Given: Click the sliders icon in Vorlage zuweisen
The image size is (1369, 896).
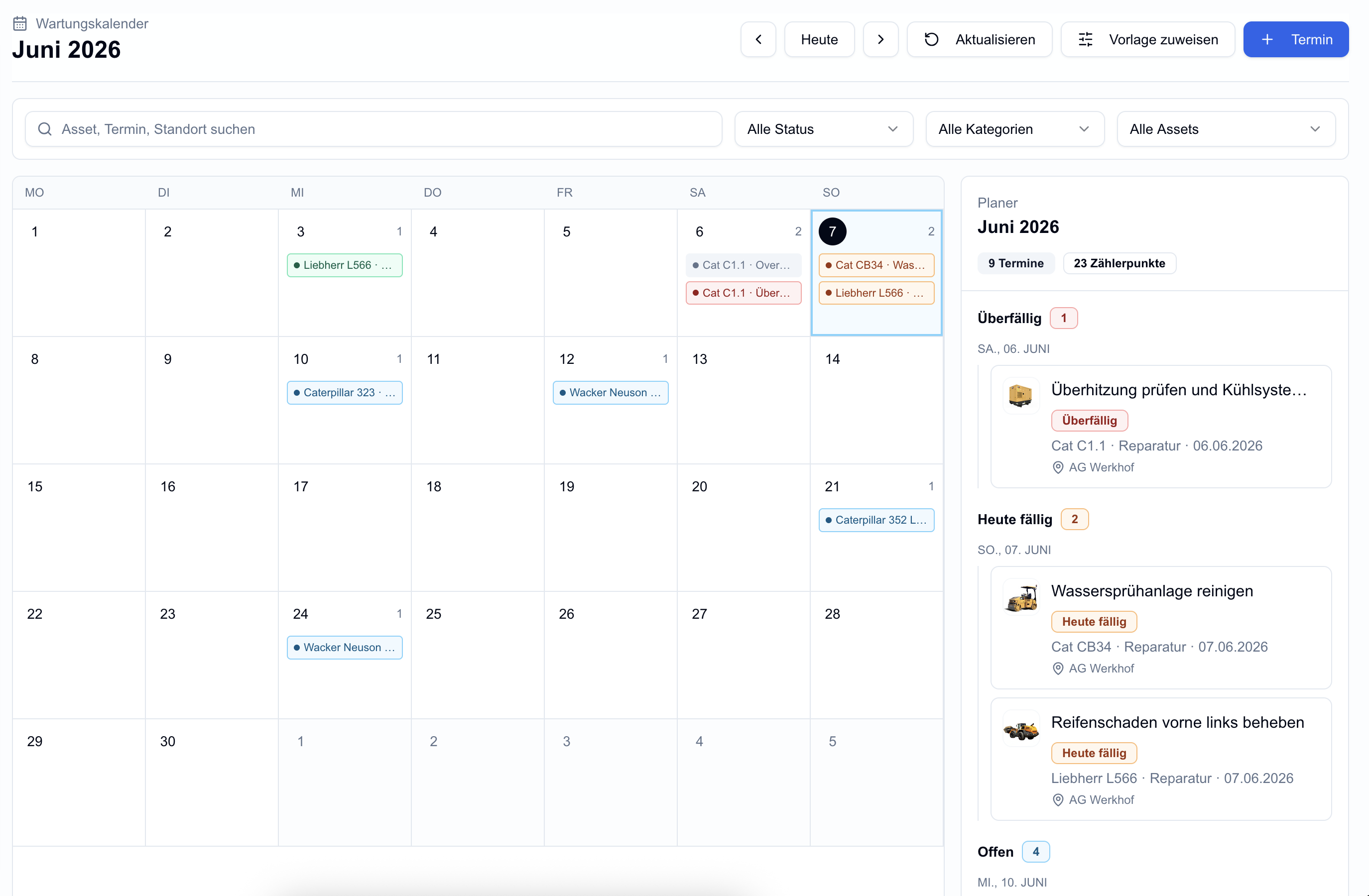Looking at the screenshot, I should [x=1086, y=39].
